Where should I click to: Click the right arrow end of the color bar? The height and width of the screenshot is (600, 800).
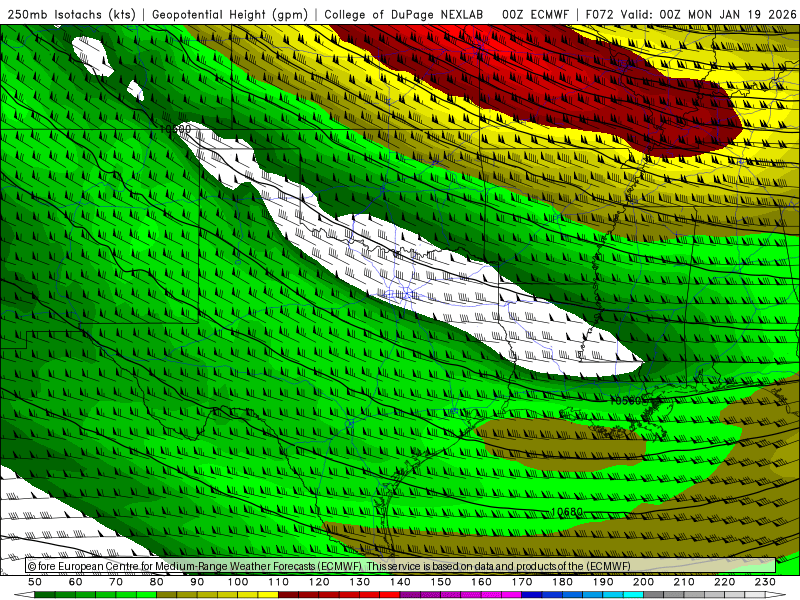pos(776,595)
